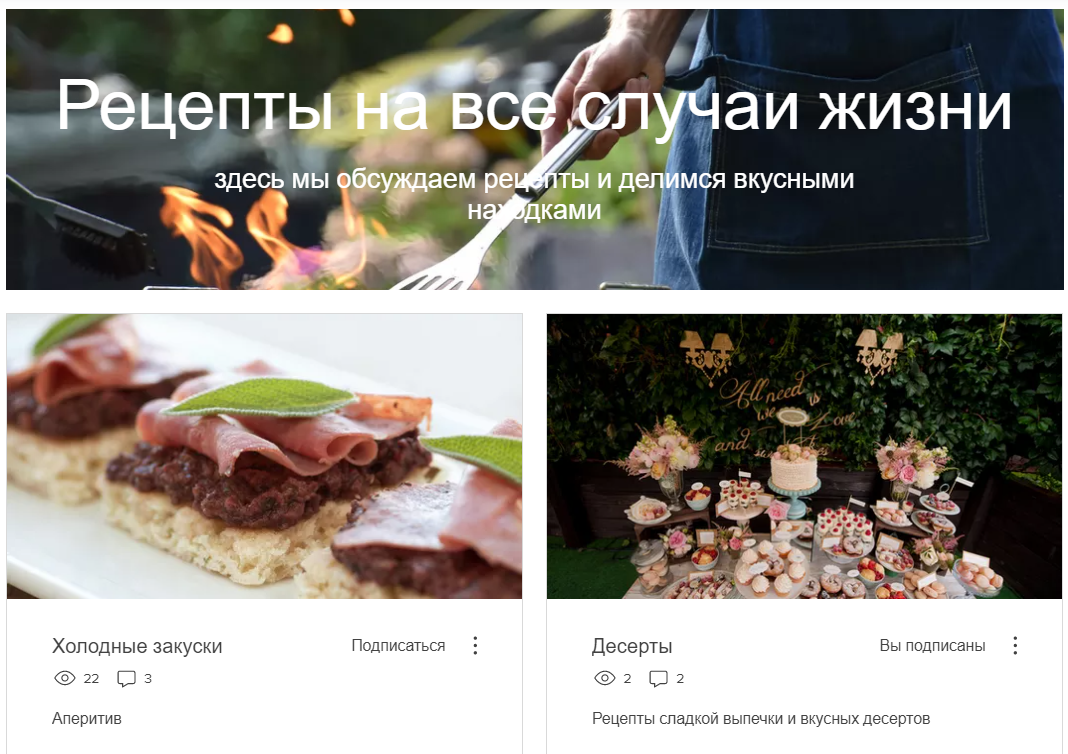Click the comments bubble icon under Десерты
The image size is (1068, 754).
coord(659,678)
